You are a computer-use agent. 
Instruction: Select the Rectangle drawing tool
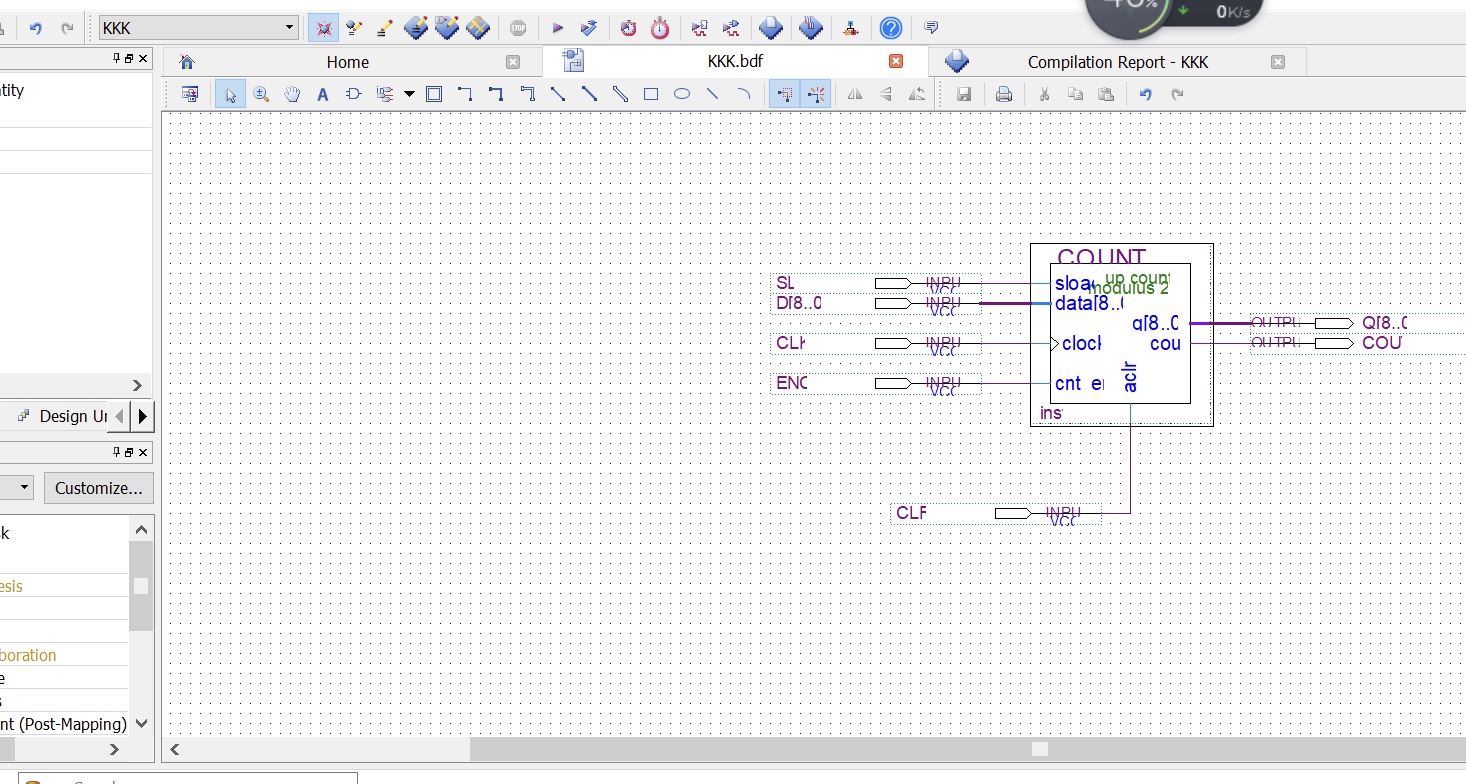point(651,94)
